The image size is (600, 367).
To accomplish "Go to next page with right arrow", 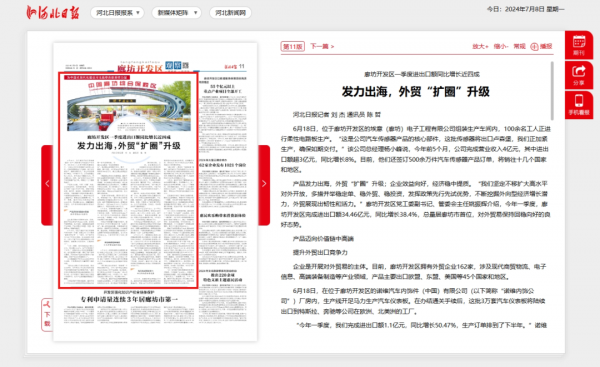I will click(264, 185).
